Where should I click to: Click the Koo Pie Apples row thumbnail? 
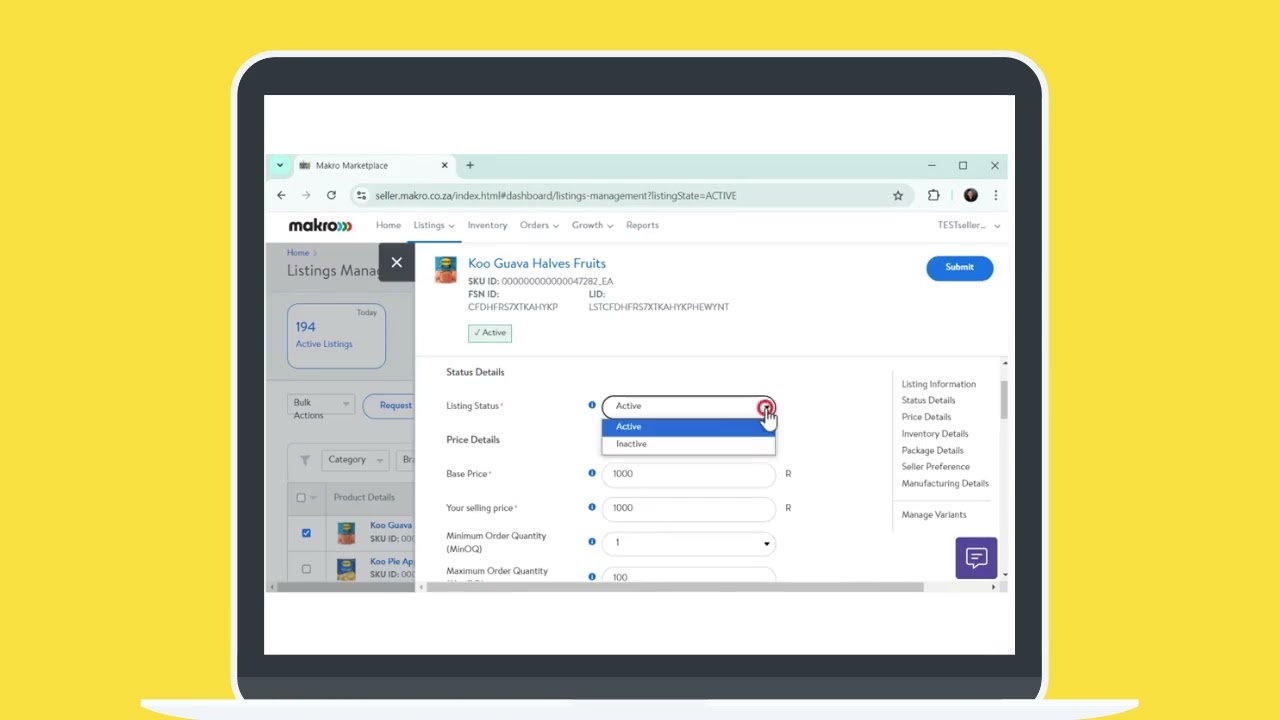tap(346, 569)
